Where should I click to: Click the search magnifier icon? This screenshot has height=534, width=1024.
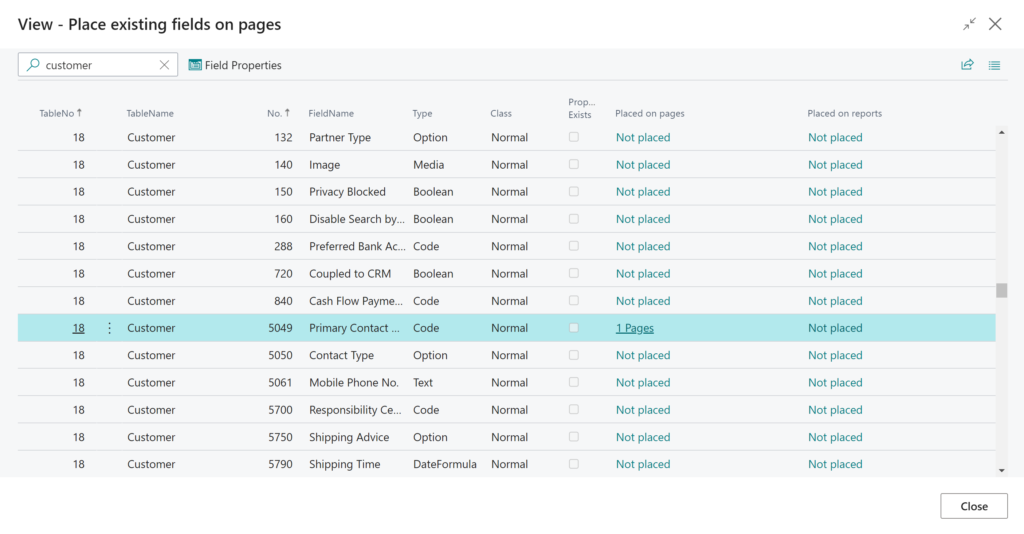33,65
